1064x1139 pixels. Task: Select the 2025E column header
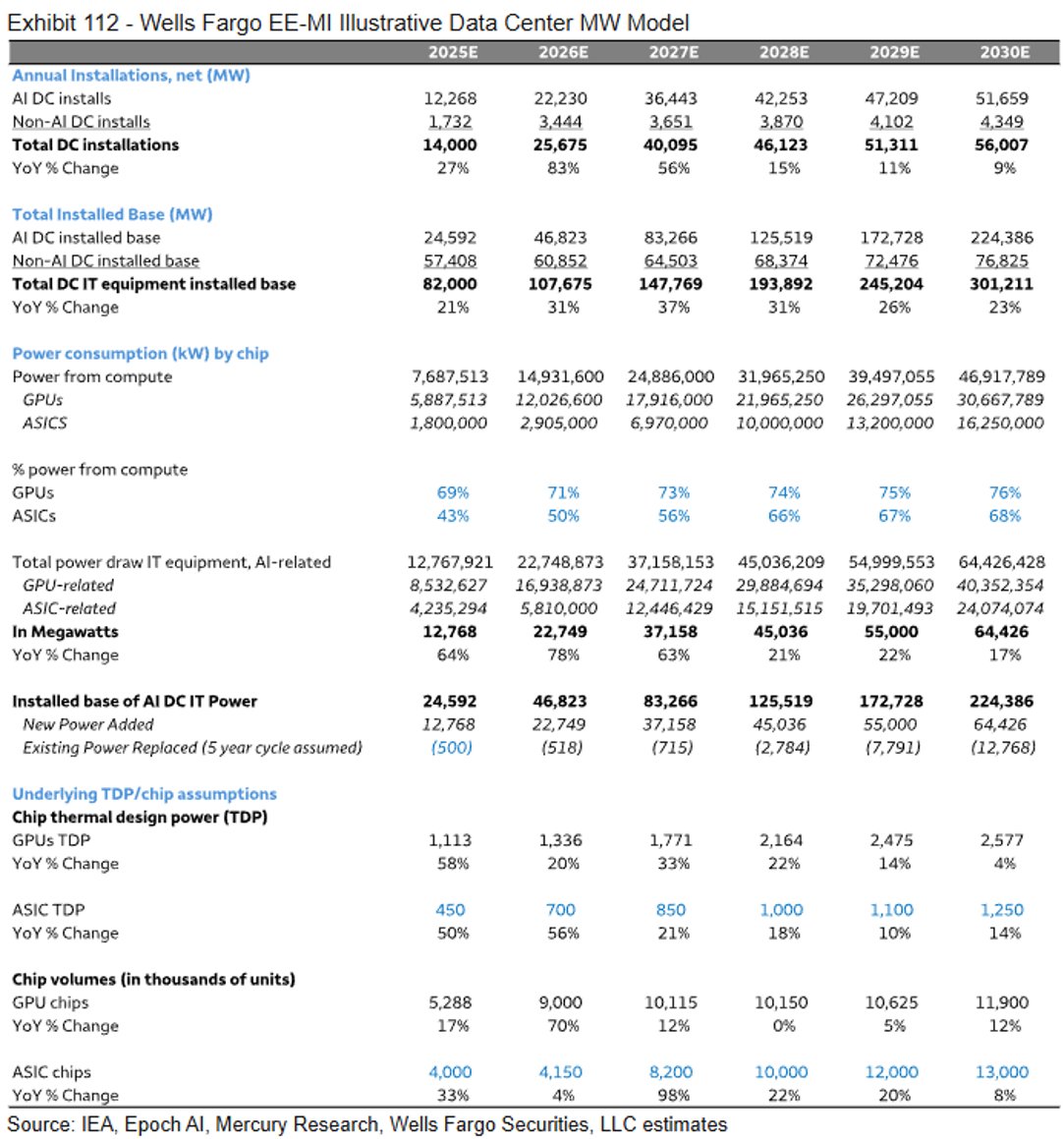453,52
